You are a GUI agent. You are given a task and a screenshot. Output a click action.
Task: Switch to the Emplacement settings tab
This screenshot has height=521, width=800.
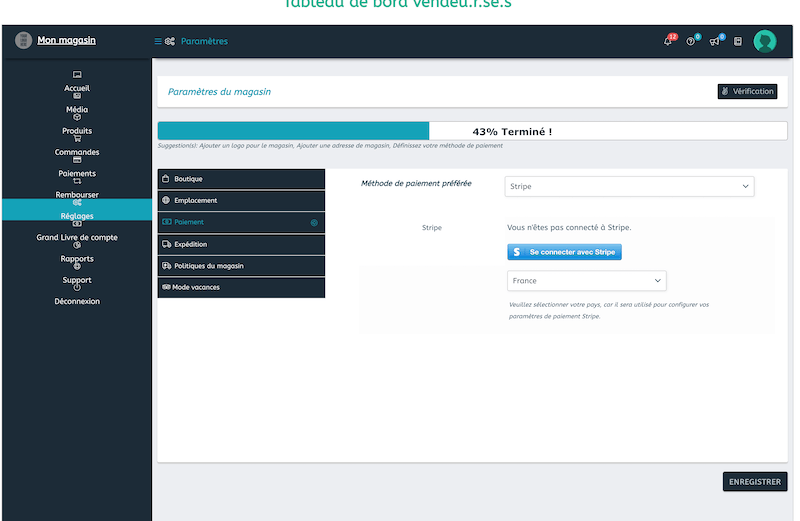click(241, 201)
